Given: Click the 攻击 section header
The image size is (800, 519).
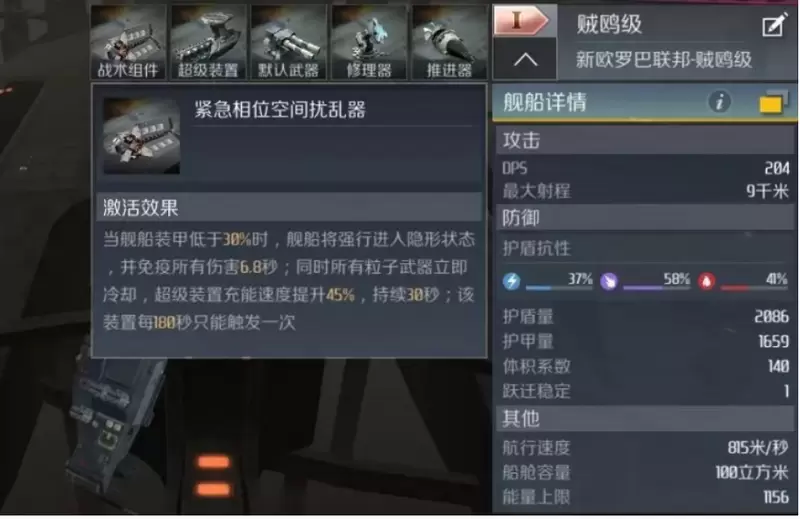Looking at the screenshot, I should click(x=646, y=140).
